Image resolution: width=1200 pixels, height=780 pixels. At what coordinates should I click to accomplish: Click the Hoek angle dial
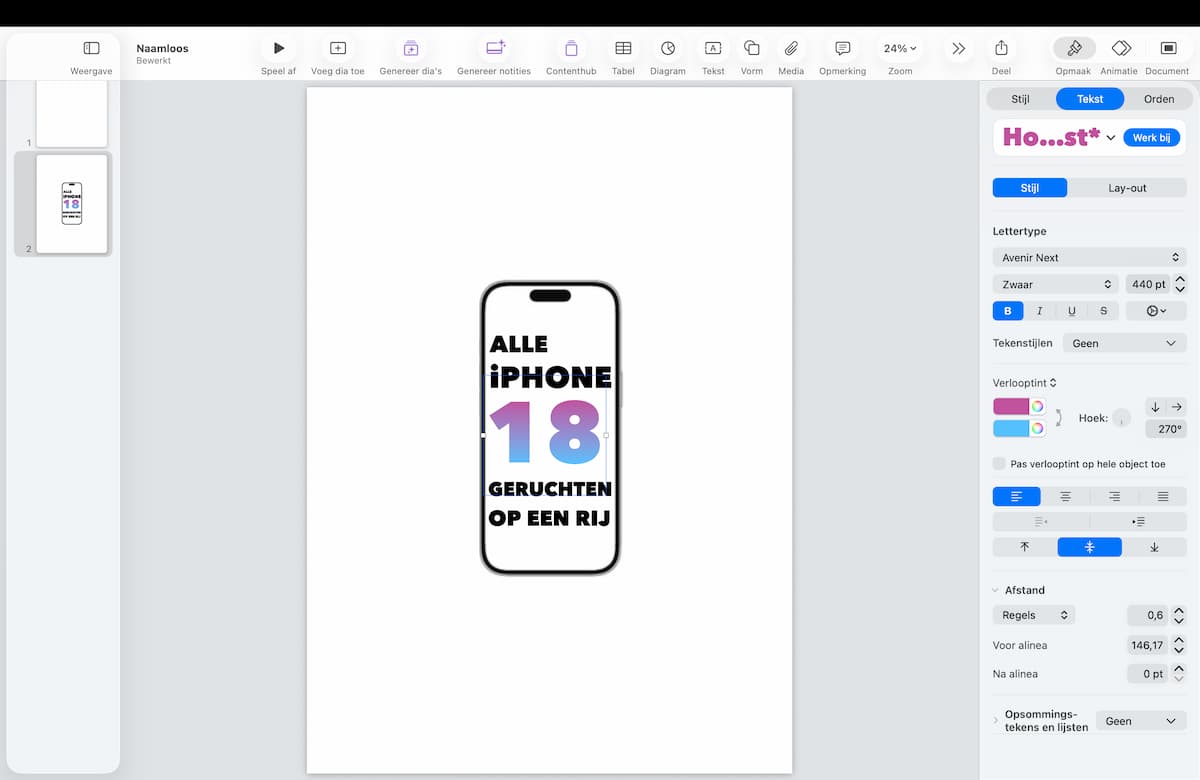click(1122, 418)
